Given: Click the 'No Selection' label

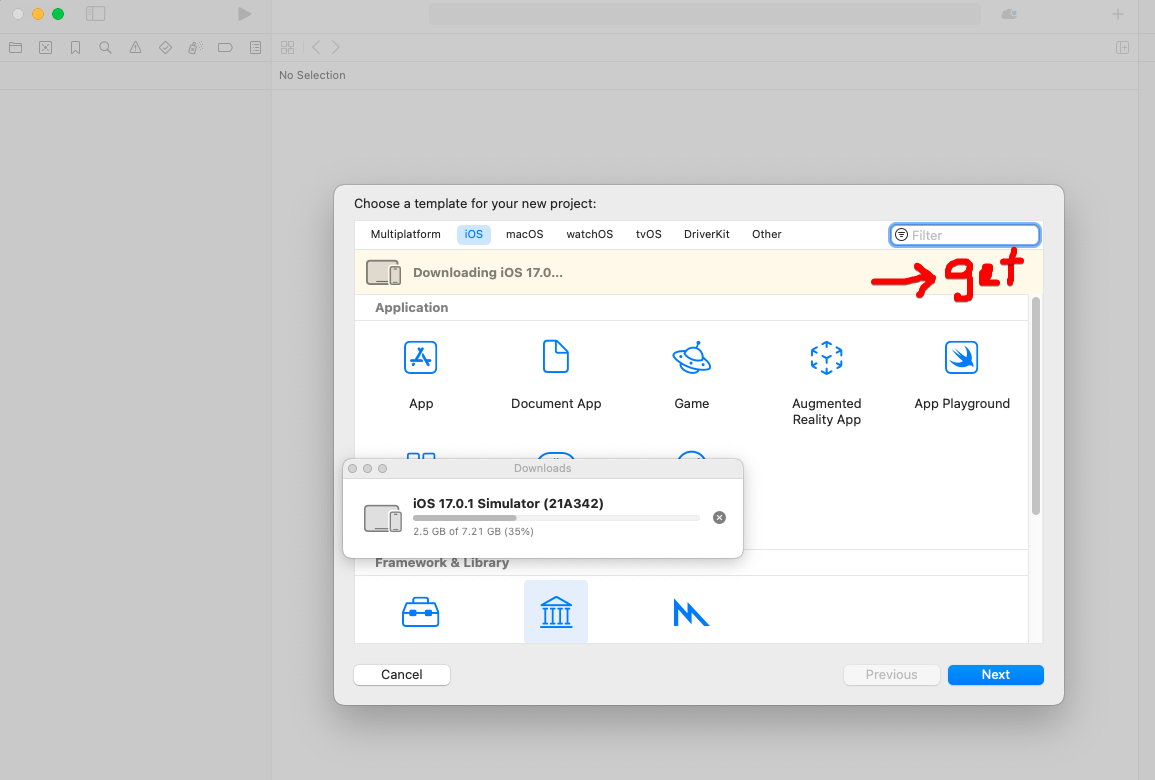Looking at the screenshot, I should pos(312,75).
